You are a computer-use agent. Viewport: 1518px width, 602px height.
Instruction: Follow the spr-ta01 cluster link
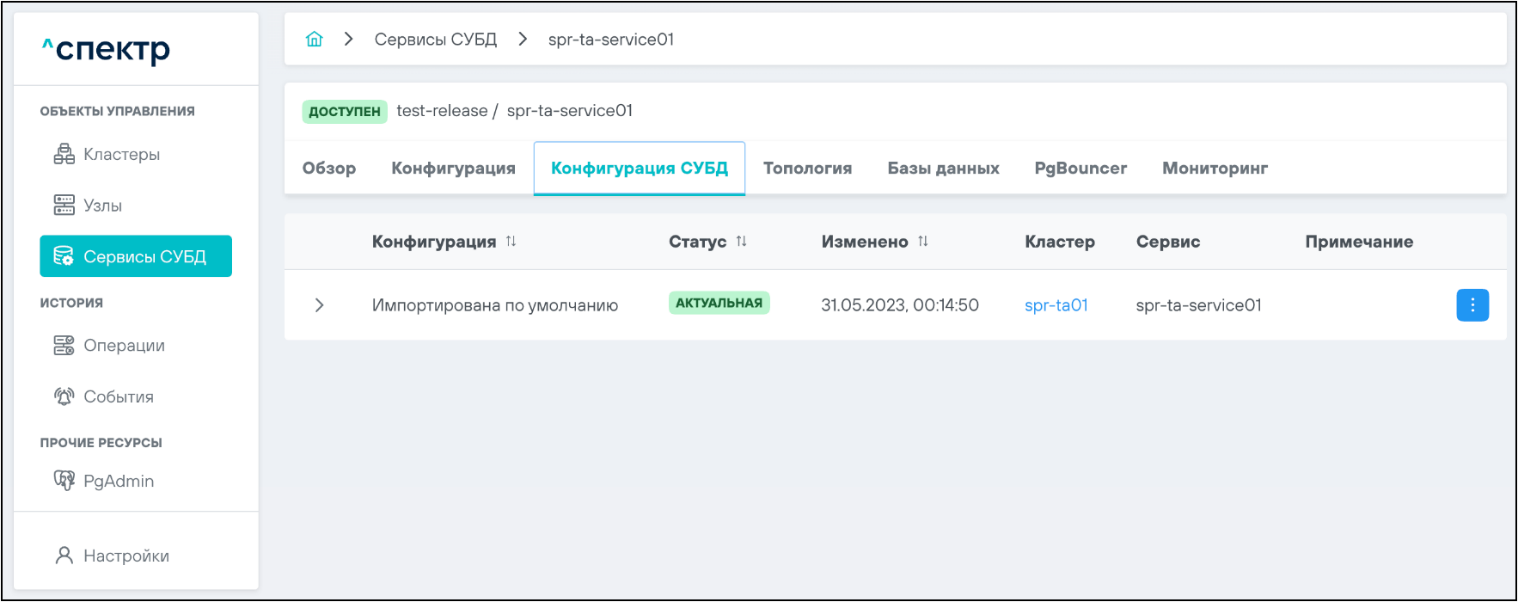pyautogui.click(x=1056, y=306)
